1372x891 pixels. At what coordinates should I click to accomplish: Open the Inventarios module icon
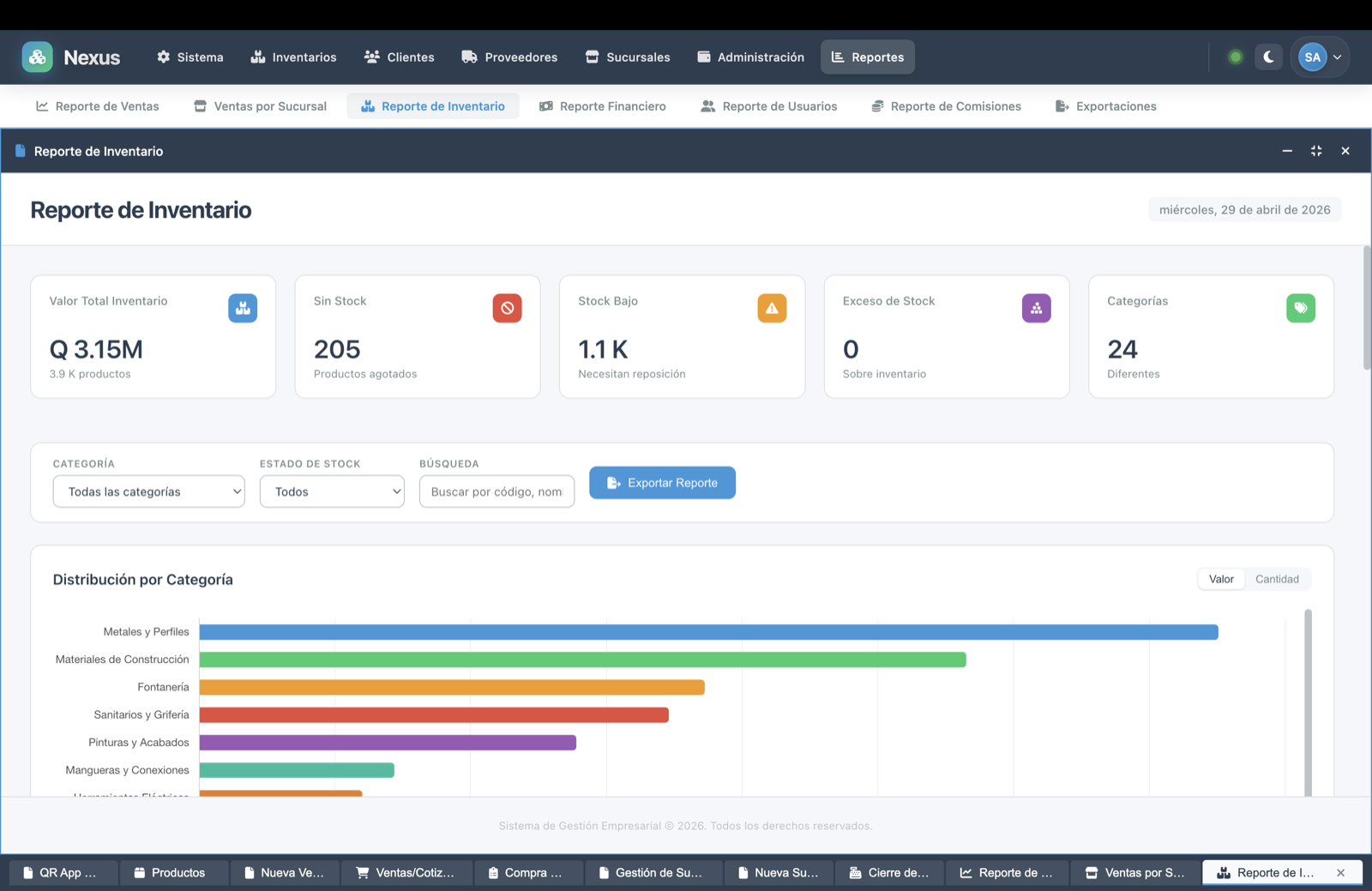[260, 57]
